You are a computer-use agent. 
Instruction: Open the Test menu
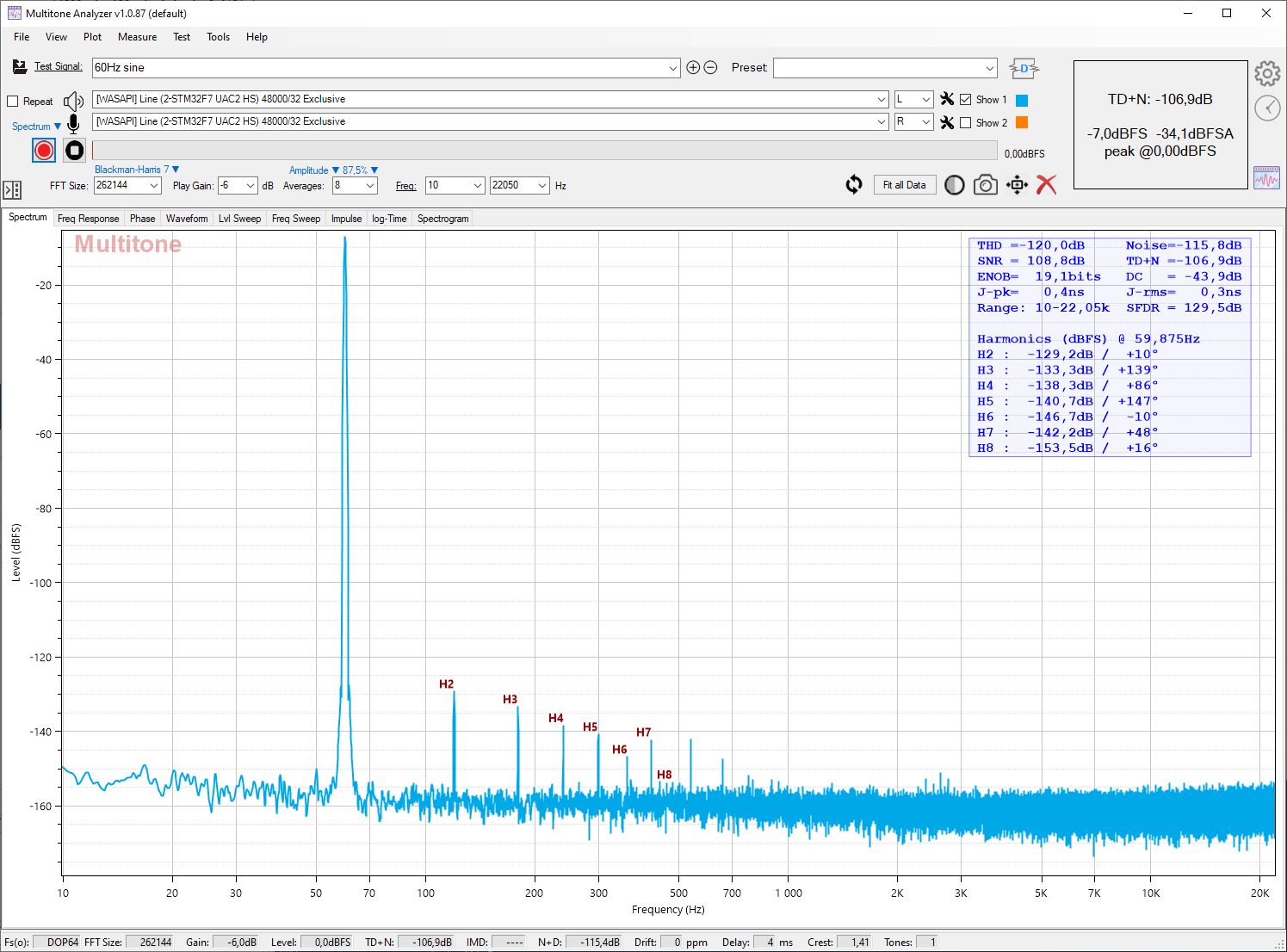point(182,37)
